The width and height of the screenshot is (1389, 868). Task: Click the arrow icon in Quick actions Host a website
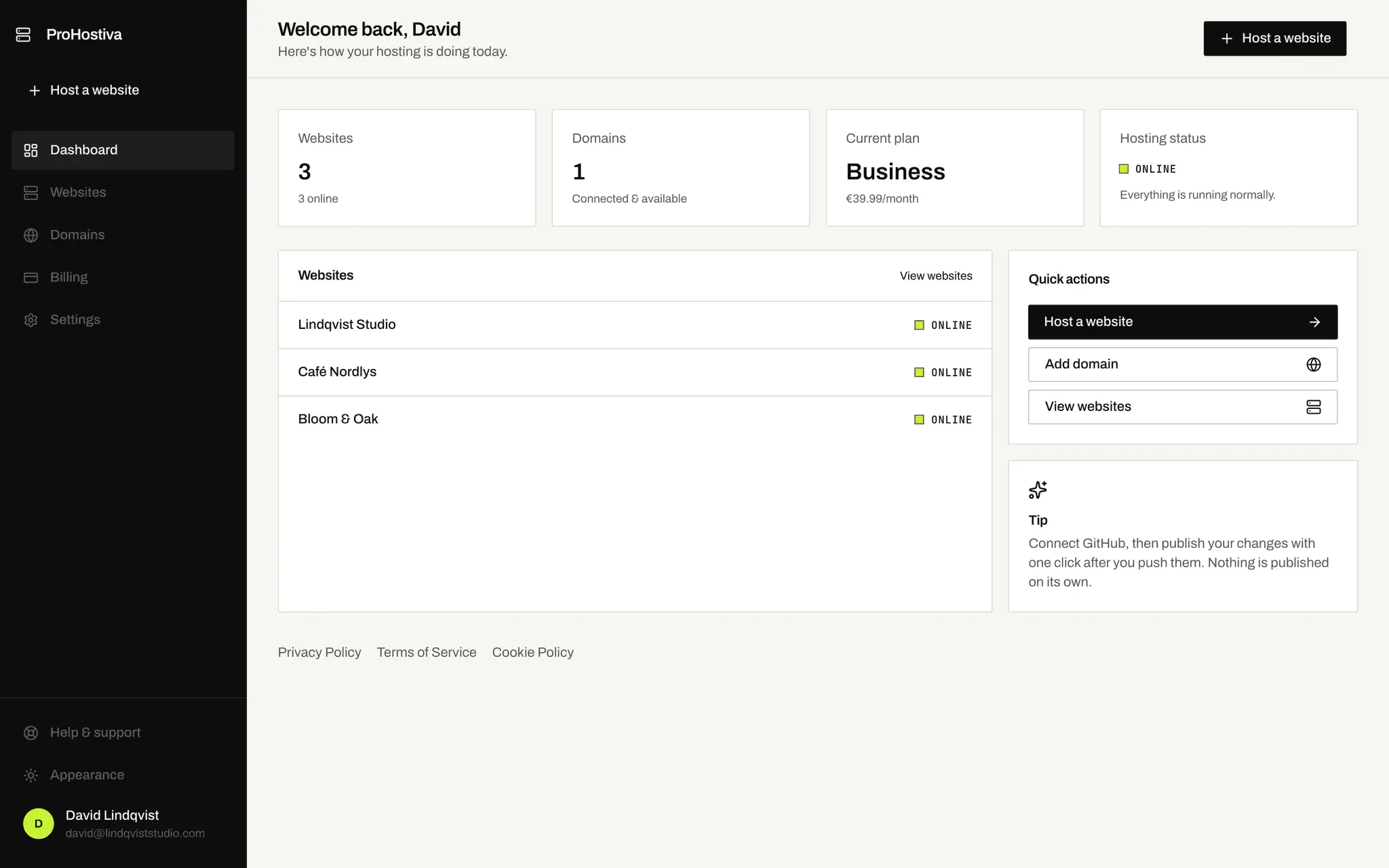click(x=1314, y=322)
